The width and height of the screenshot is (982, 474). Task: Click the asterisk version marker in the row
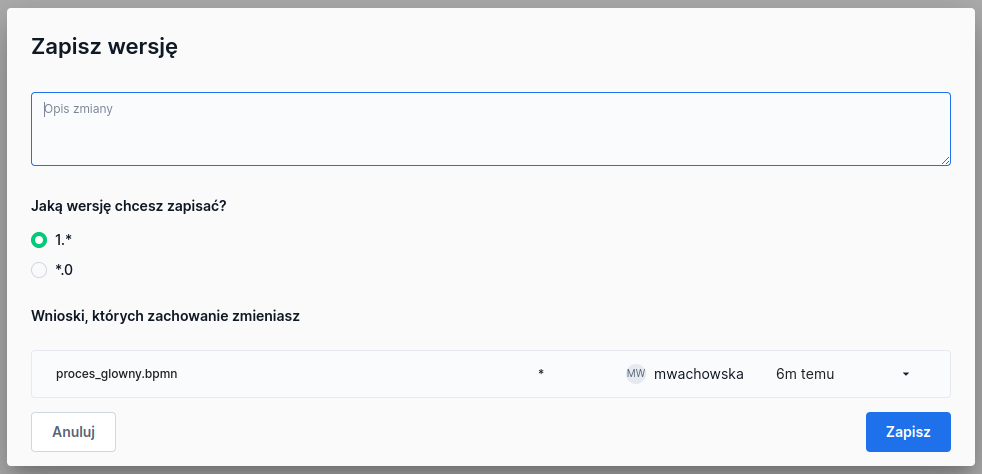click(x=541, y=374)
